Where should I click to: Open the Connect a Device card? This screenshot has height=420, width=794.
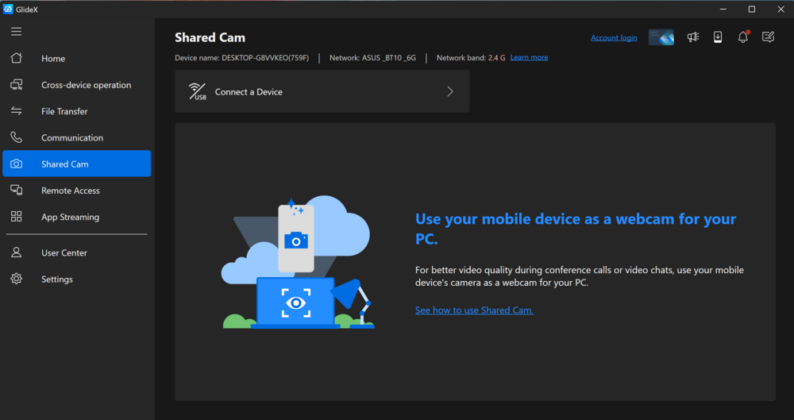click(x=322, y=92)
